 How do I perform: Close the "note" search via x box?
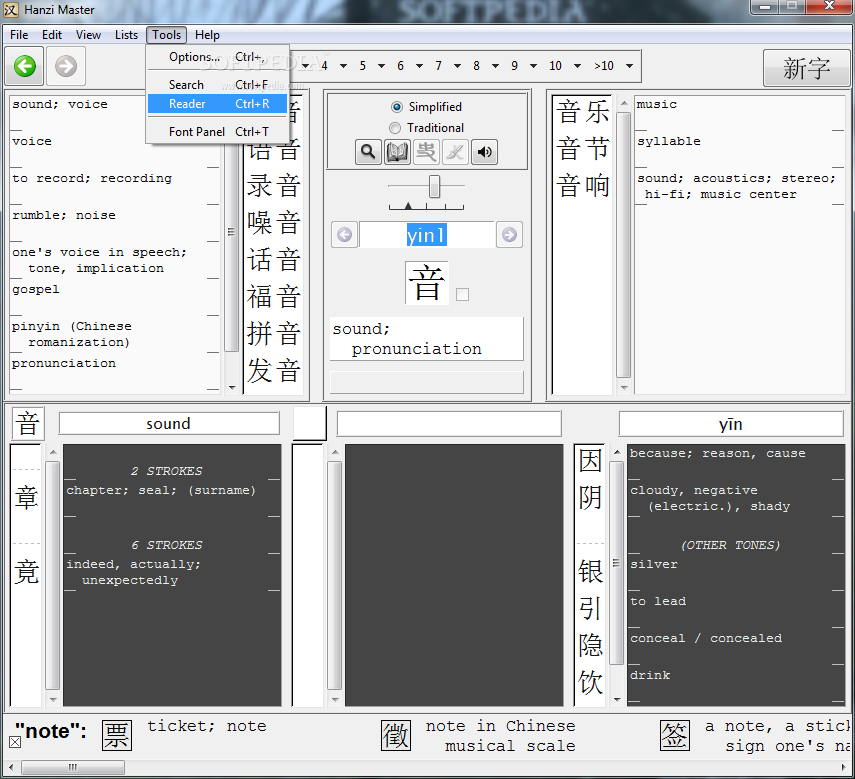point(15,742)
